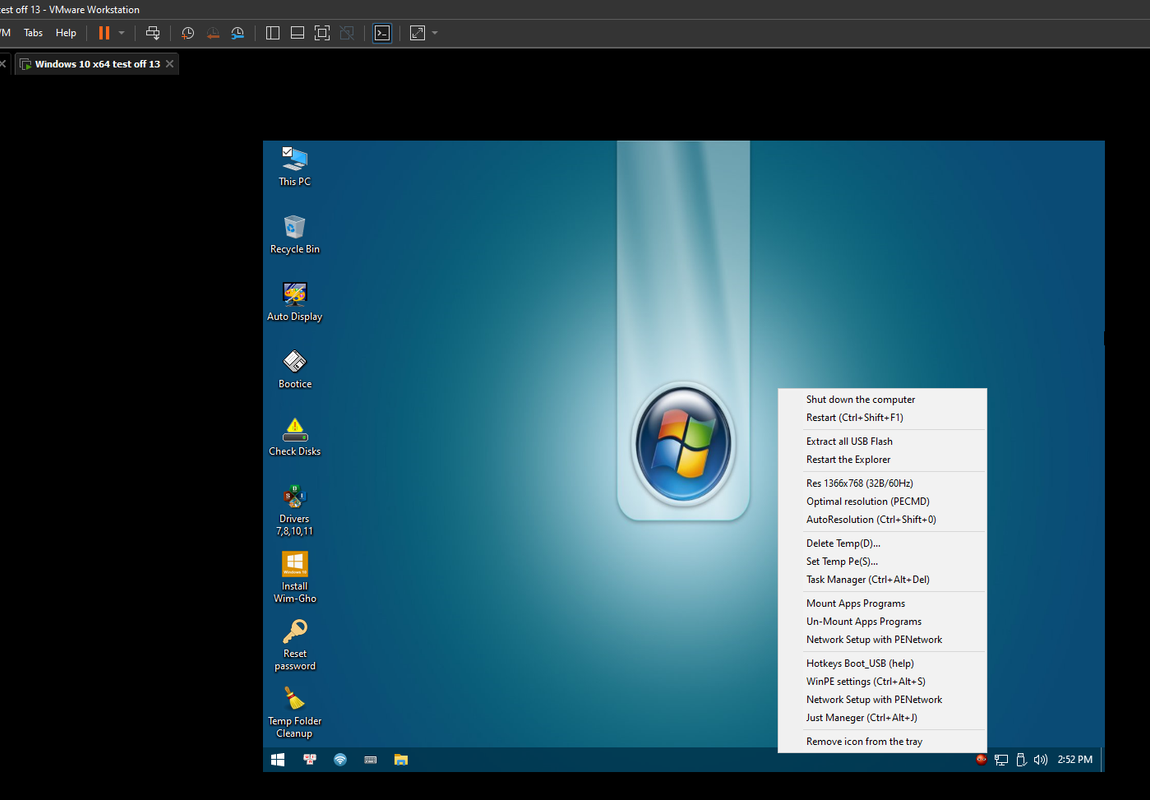Choose Restart (Ctrl+Shift+F1)

882,417
